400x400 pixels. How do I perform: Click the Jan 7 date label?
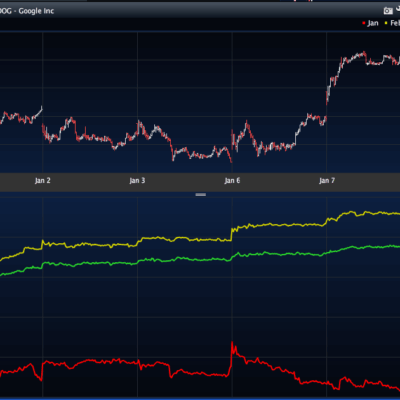tap(327, 181)
